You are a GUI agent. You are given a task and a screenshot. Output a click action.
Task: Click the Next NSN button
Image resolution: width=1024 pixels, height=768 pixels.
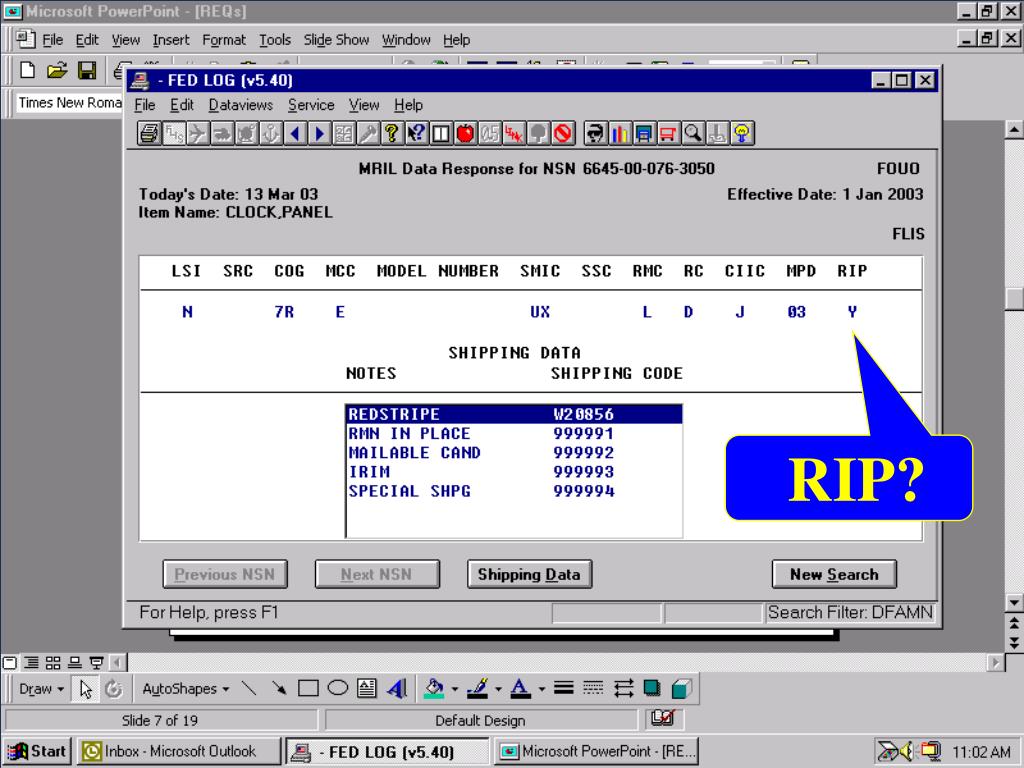tap(377, 575)
